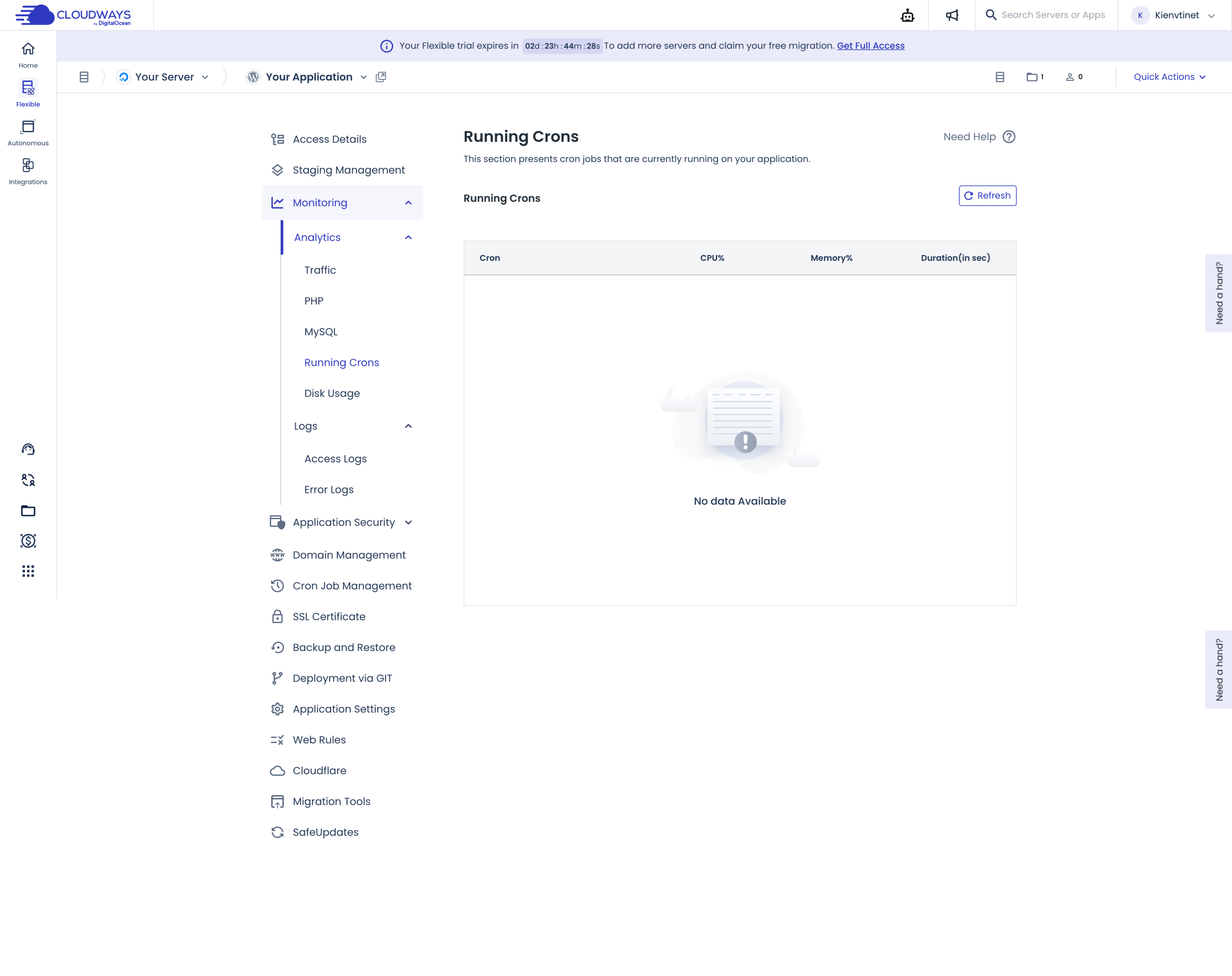Click the announcements megaphone icon
1232x976 pixels.
(x=951, y=15)
